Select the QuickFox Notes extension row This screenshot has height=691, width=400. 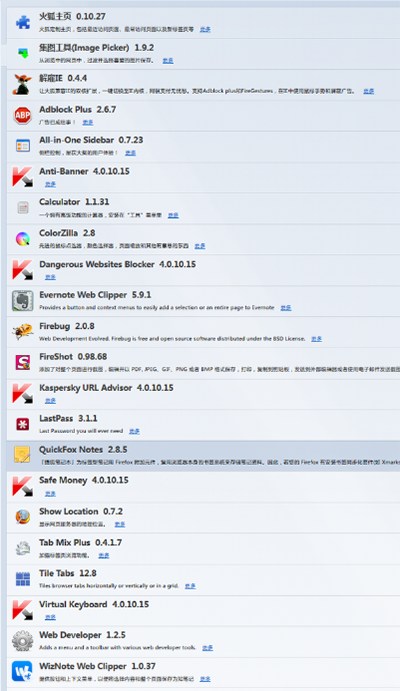click(204, 456)
